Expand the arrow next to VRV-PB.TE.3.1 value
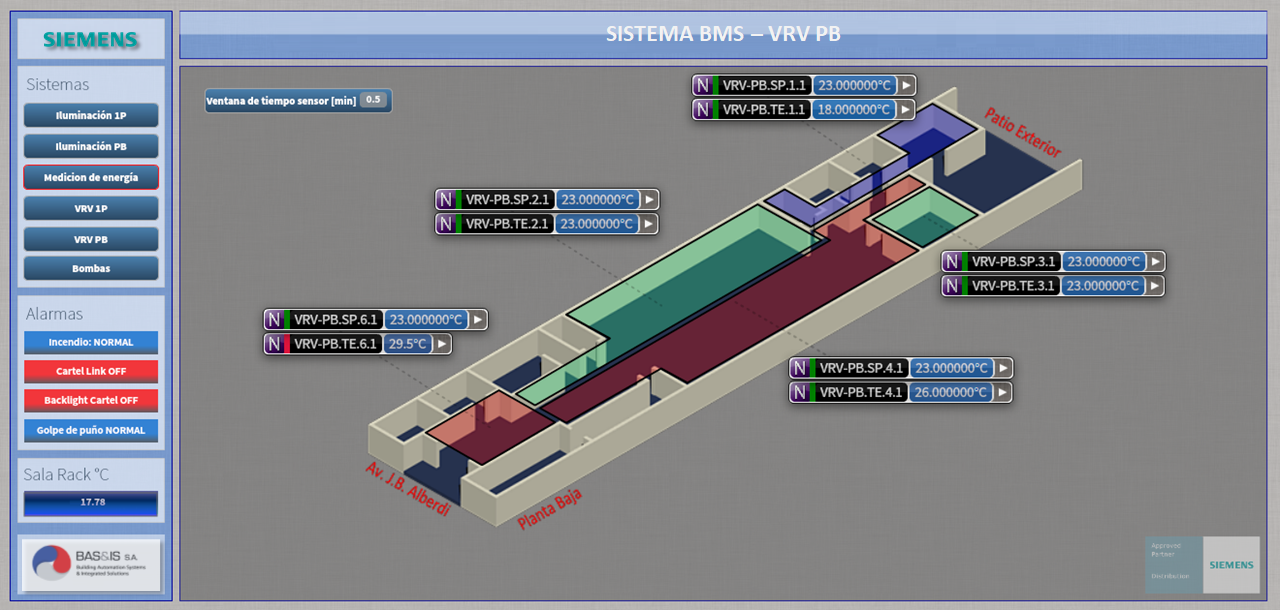Screen dimensions: 1280x610 coord(1156,285)
